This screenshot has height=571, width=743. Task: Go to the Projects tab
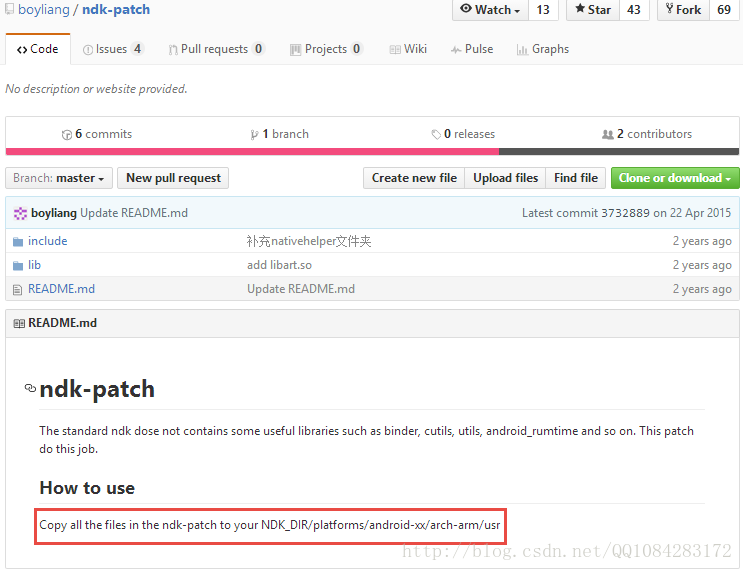pyautogui.click(x=326, y=49)
